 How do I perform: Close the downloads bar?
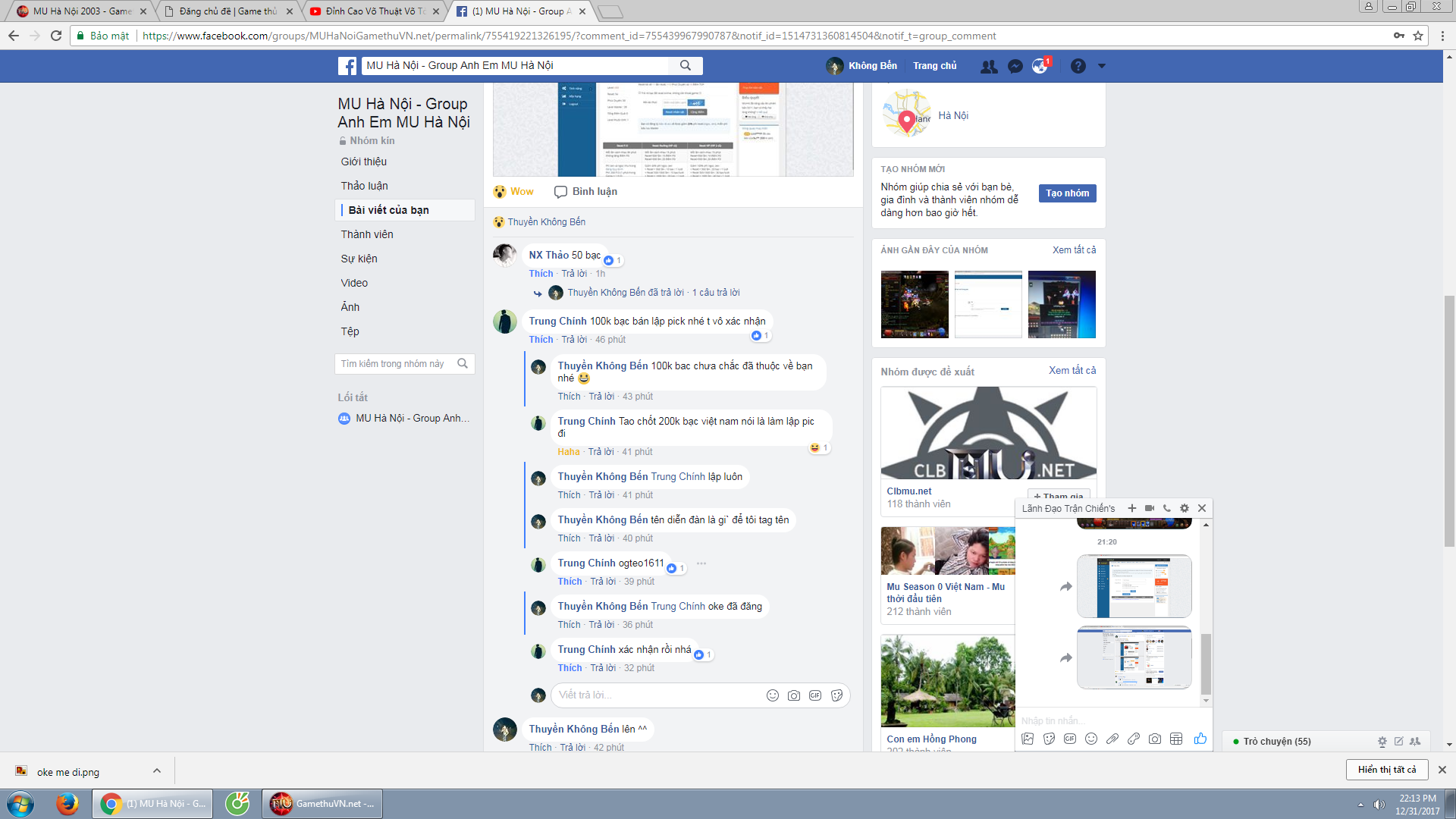tap(1442, 770)
